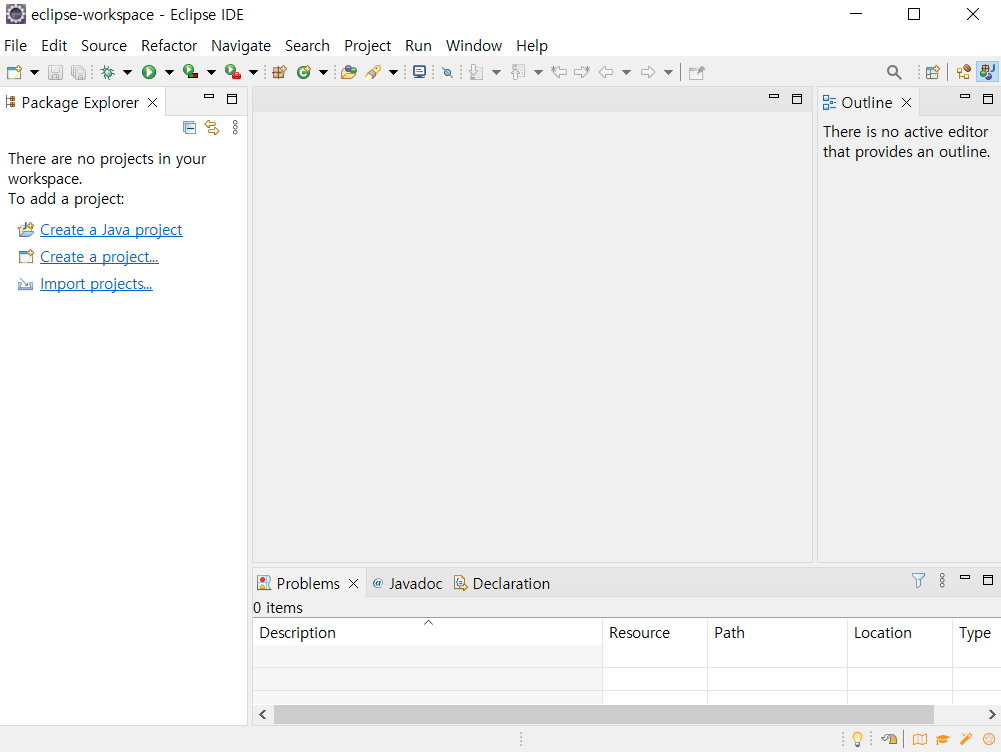Toggle the active Java perspective button

988,72
